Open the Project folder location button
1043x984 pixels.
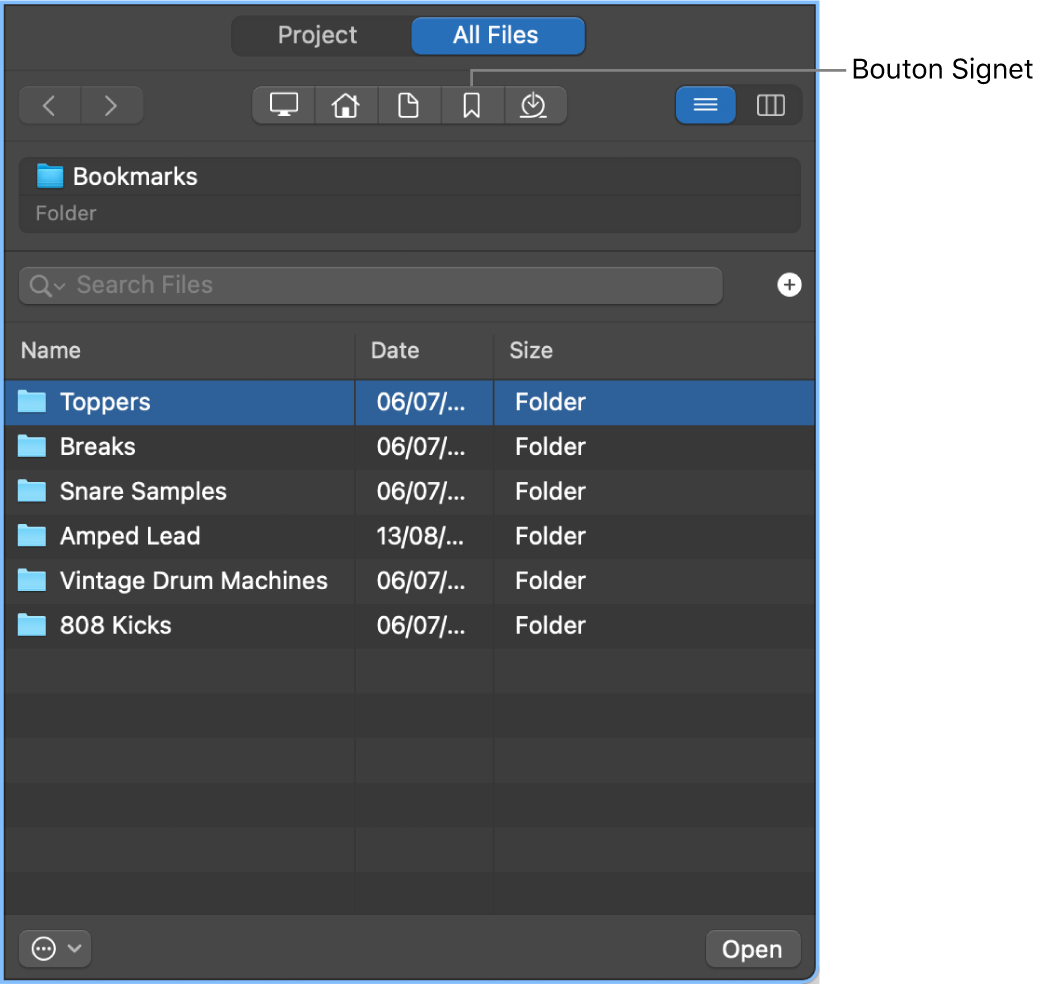409,105
